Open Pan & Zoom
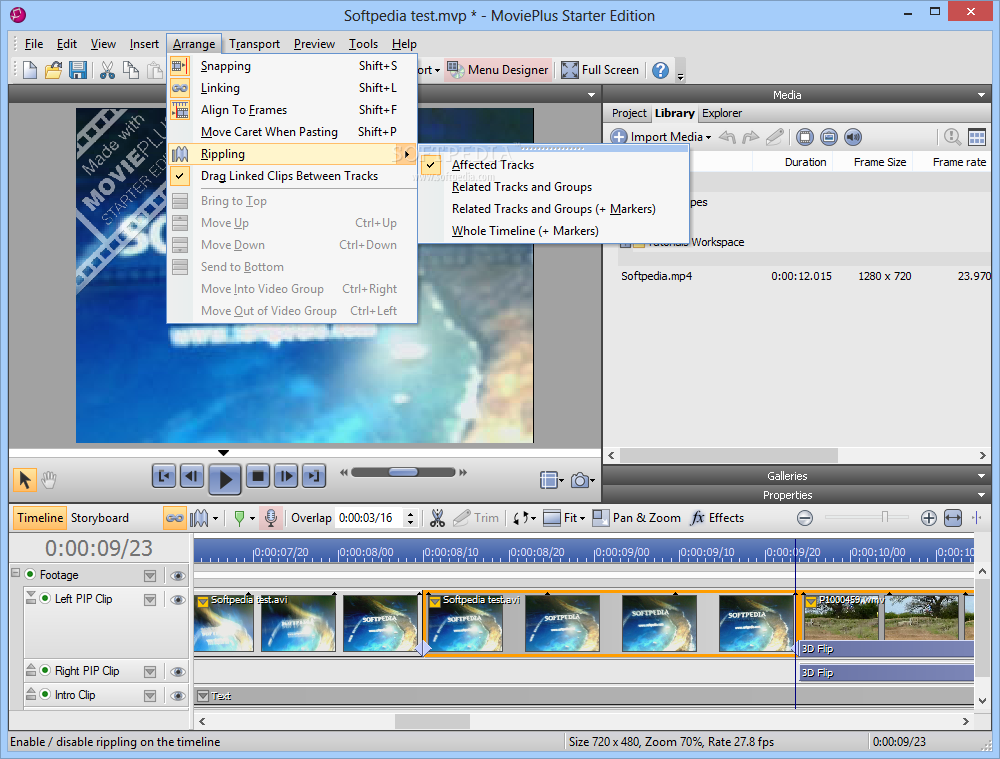1000x759 pixels. pyautogui.click(x=636, y=518)
